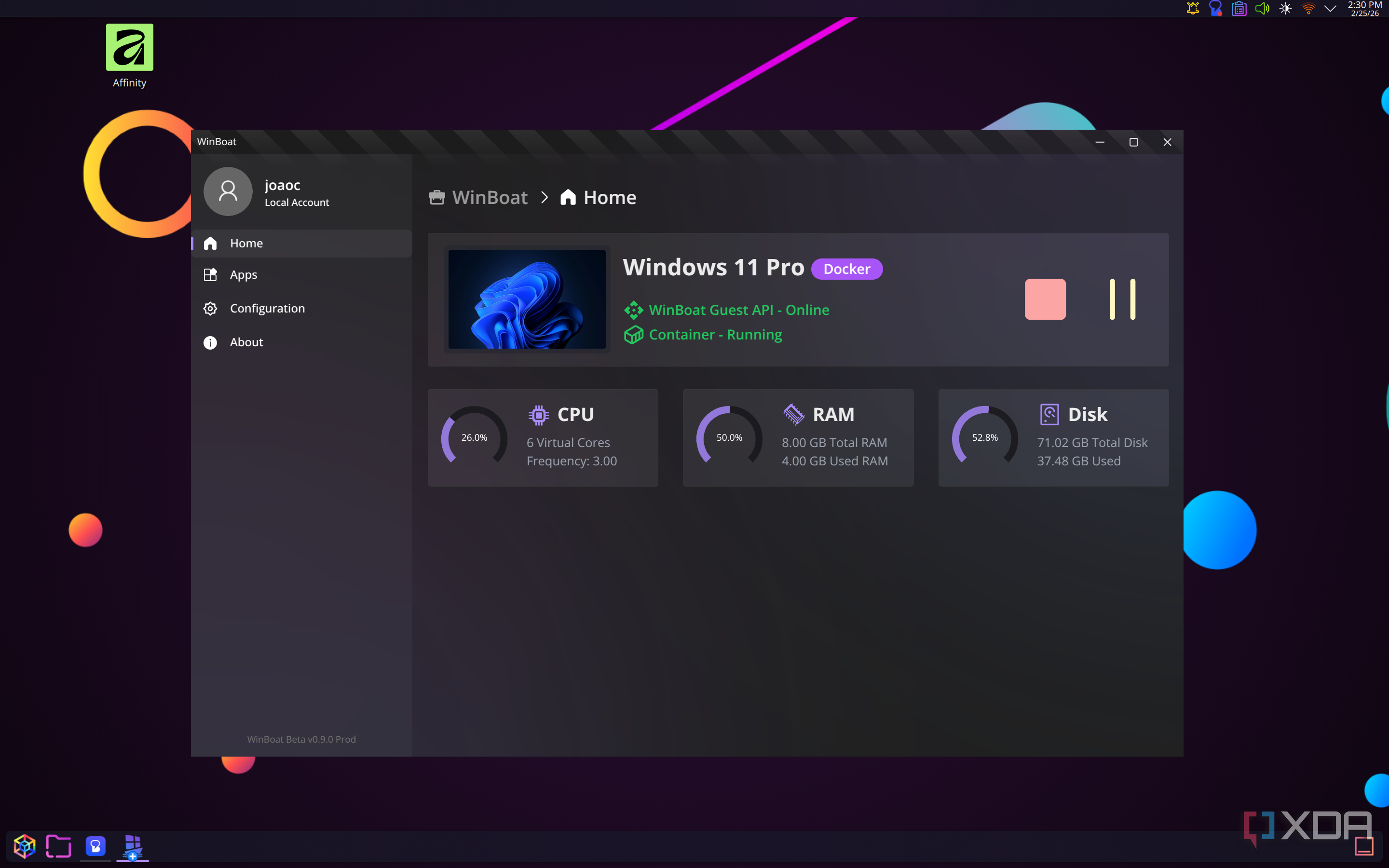Click WinBoat Beta v0.9.0 Prod version text

[x=301, y=739]
